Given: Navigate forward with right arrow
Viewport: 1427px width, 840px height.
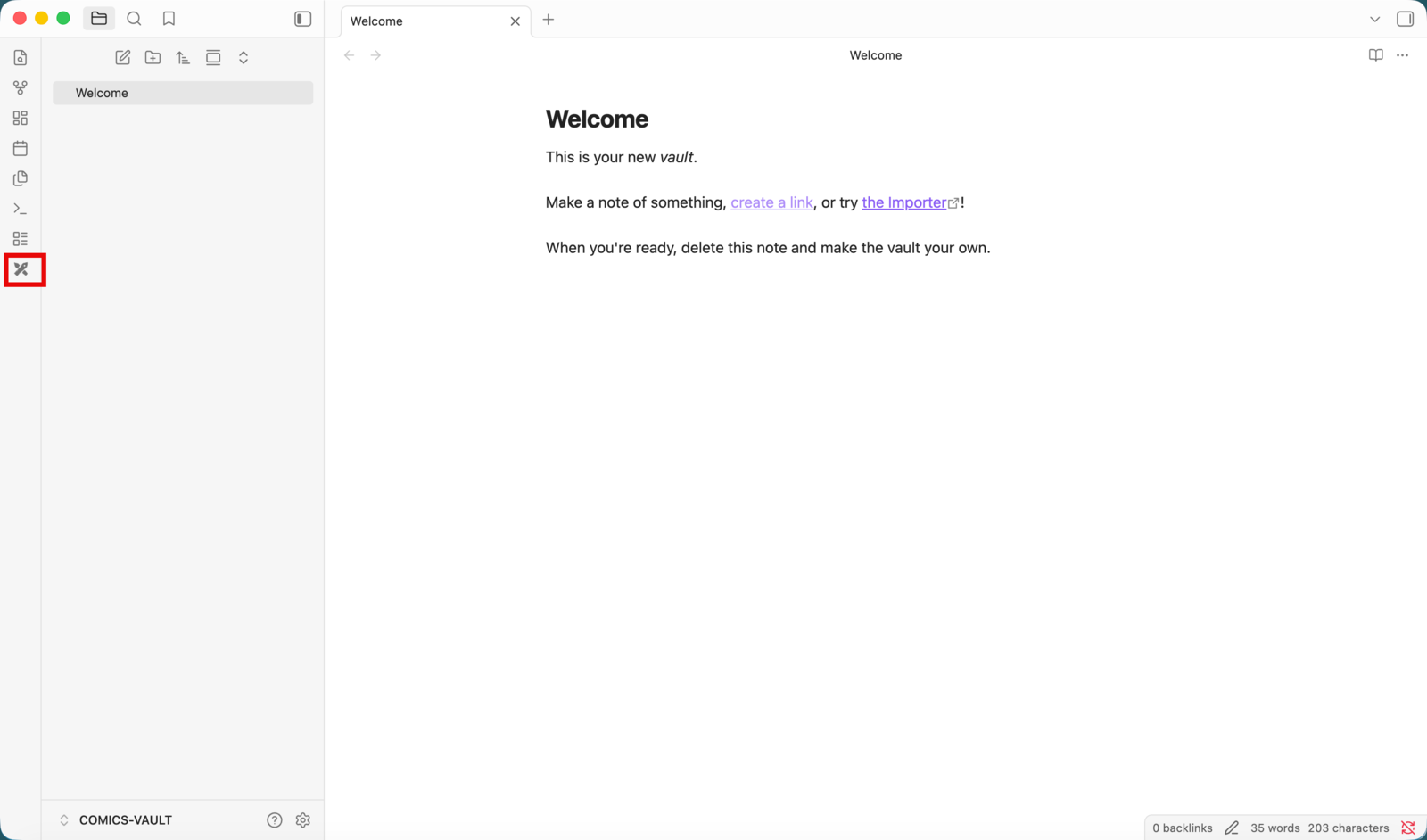Looking at the screenshot, I should point(376,55).
